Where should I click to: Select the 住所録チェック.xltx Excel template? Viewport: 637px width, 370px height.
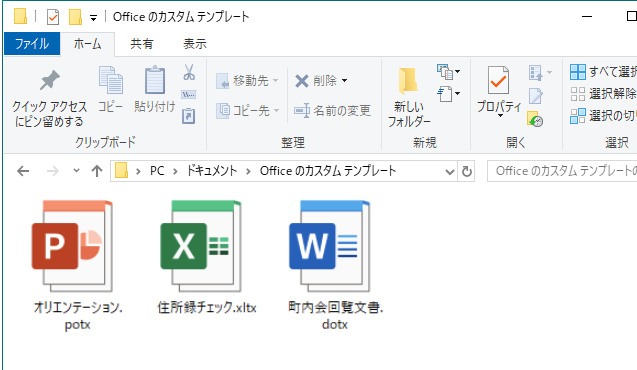[x=207, y=257]
